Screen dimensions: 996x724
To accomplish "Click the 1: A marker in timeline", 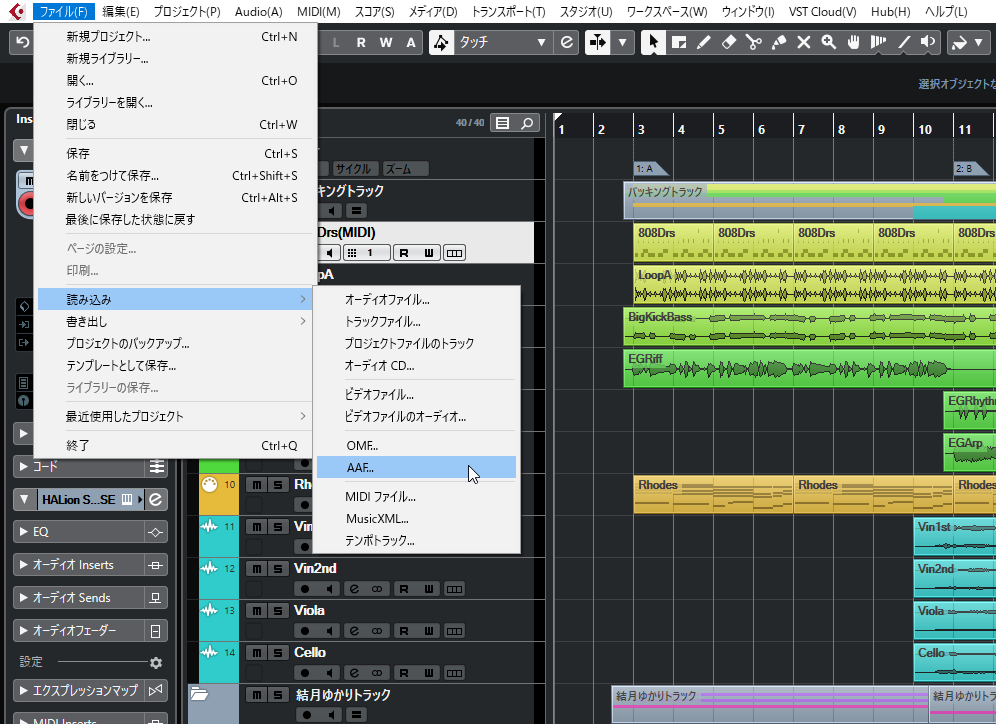I will [x=651, y=168].
